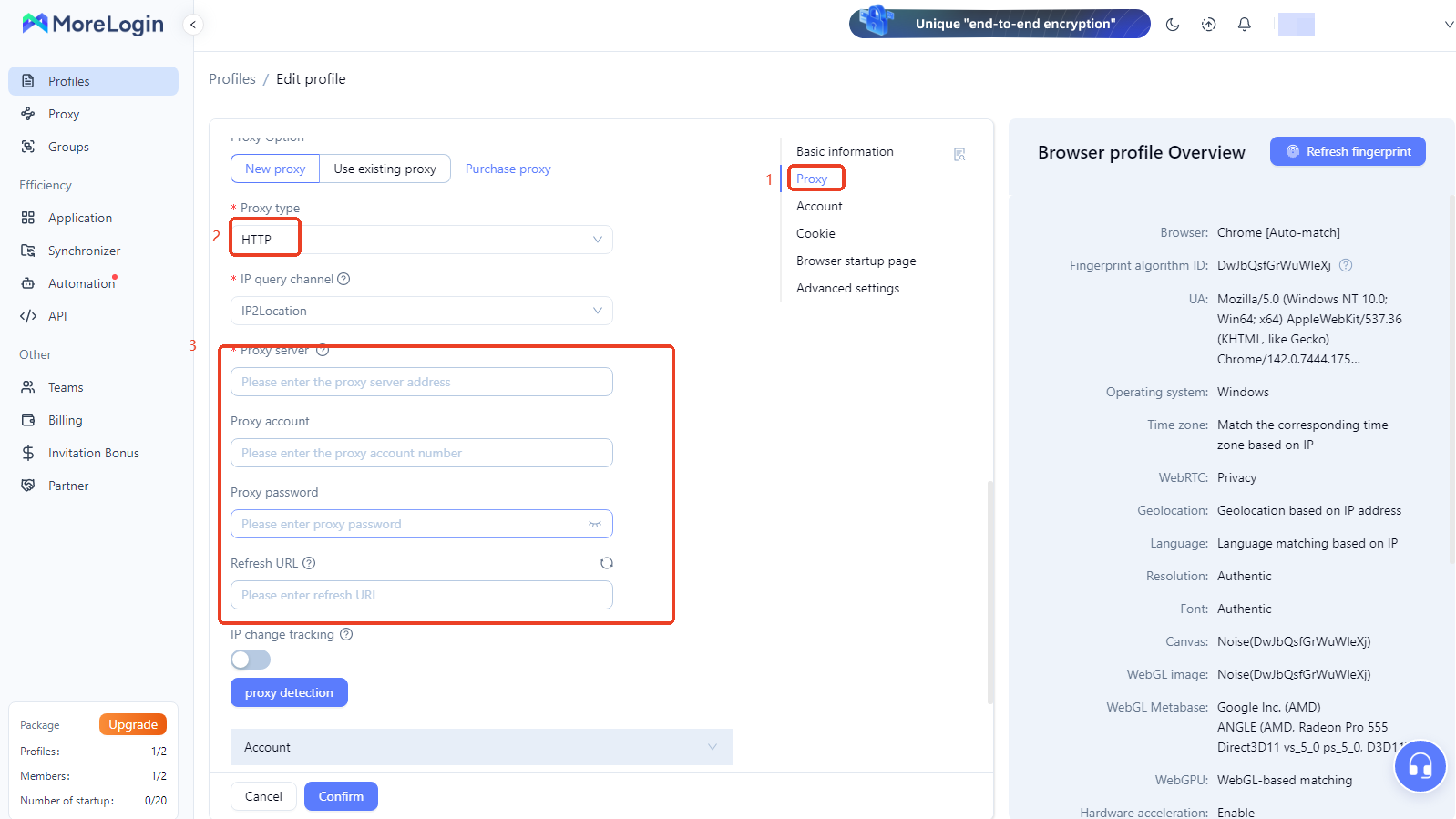
Task: Click the proxy server address field
Action: pos(421,382)
